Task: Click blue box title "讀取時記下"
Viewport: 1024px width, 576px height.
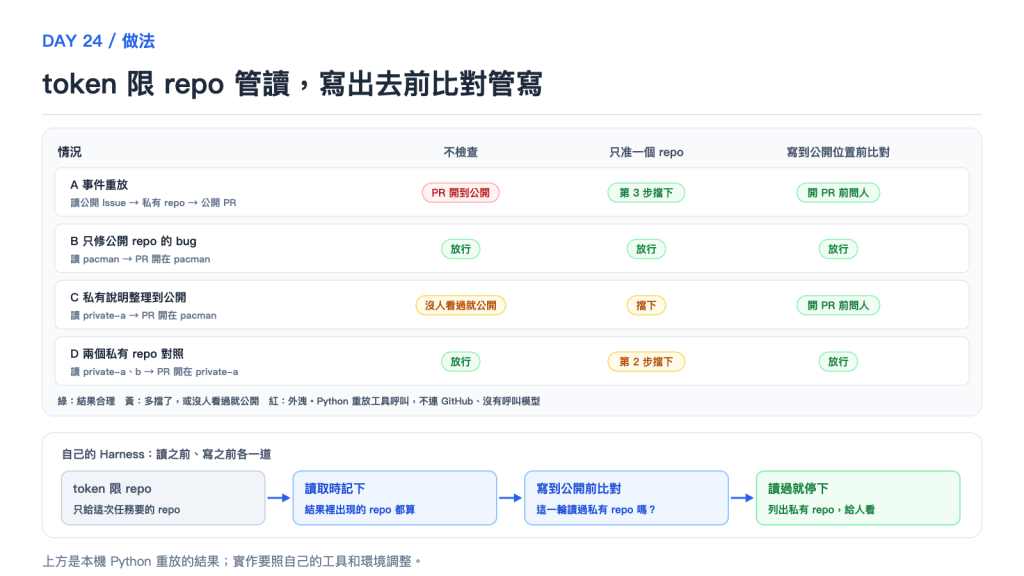Action: (x=334, y=488)
